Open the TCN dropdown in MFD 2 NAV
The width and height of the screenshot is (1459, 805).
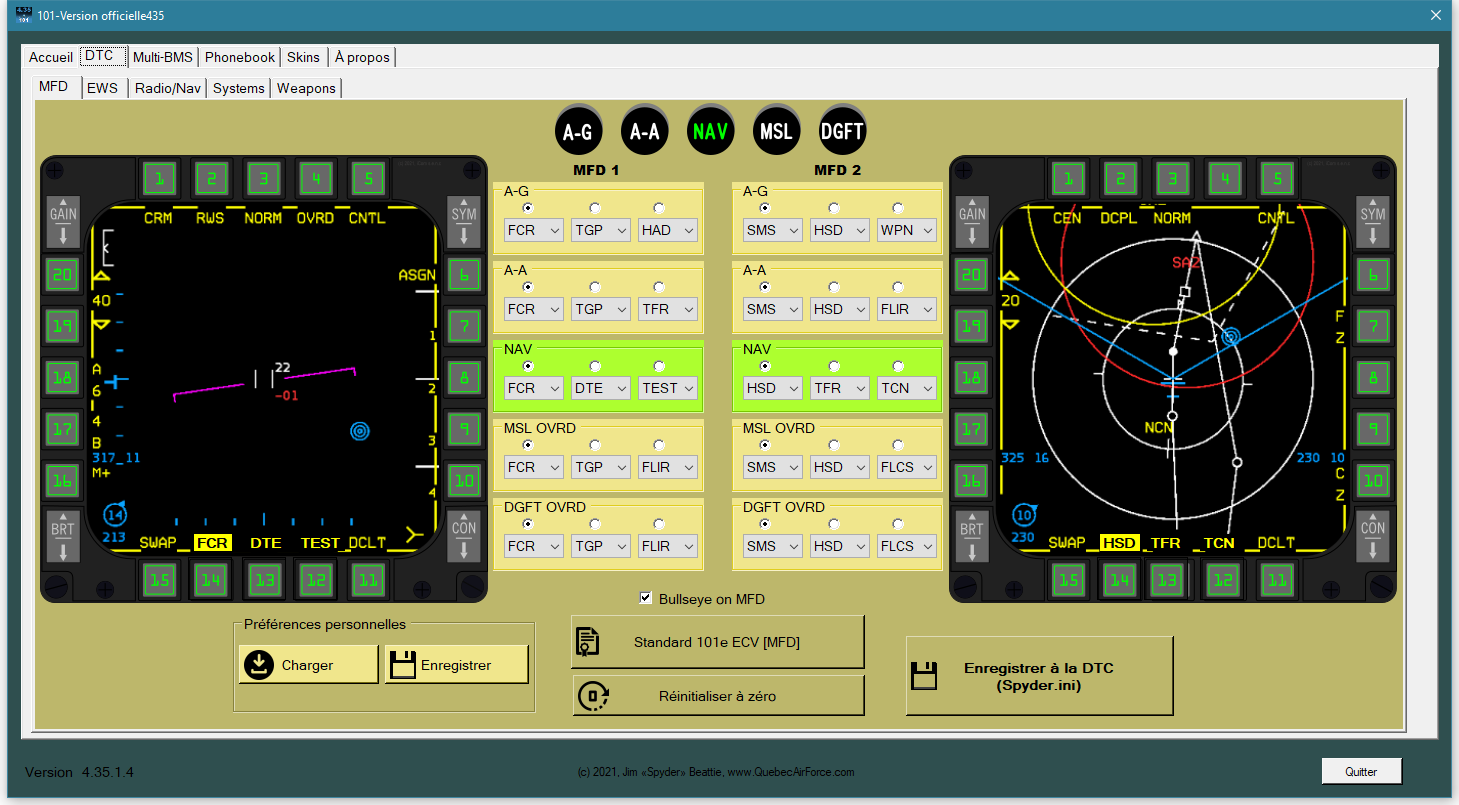point(907,388)
